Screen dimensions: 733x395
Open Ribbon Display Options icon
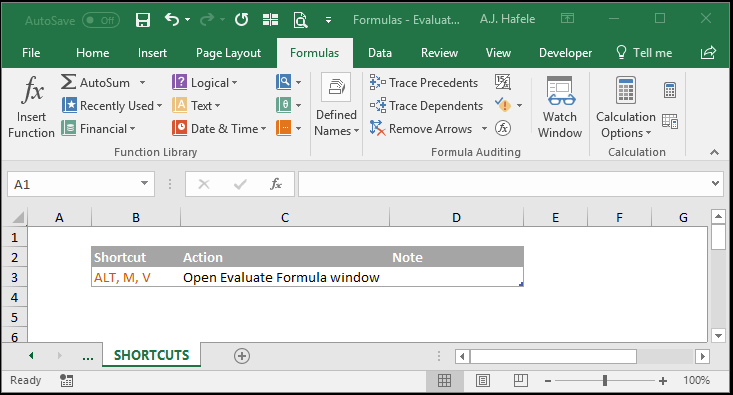568,18
